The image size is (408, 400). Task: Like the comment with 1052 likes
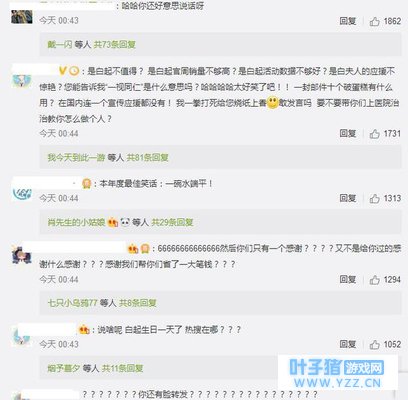point(375,344)
